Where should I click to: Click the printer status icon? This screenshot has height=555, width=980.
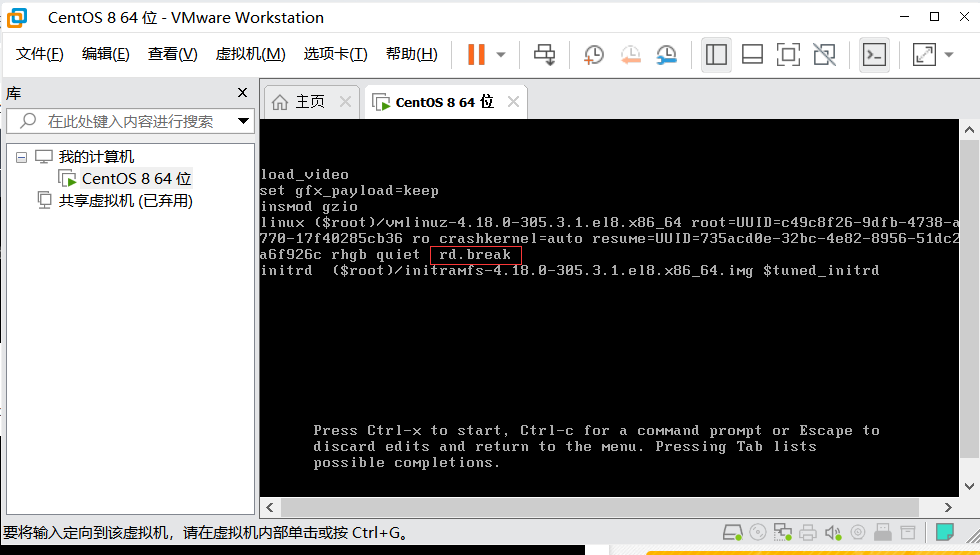point(808,532)
